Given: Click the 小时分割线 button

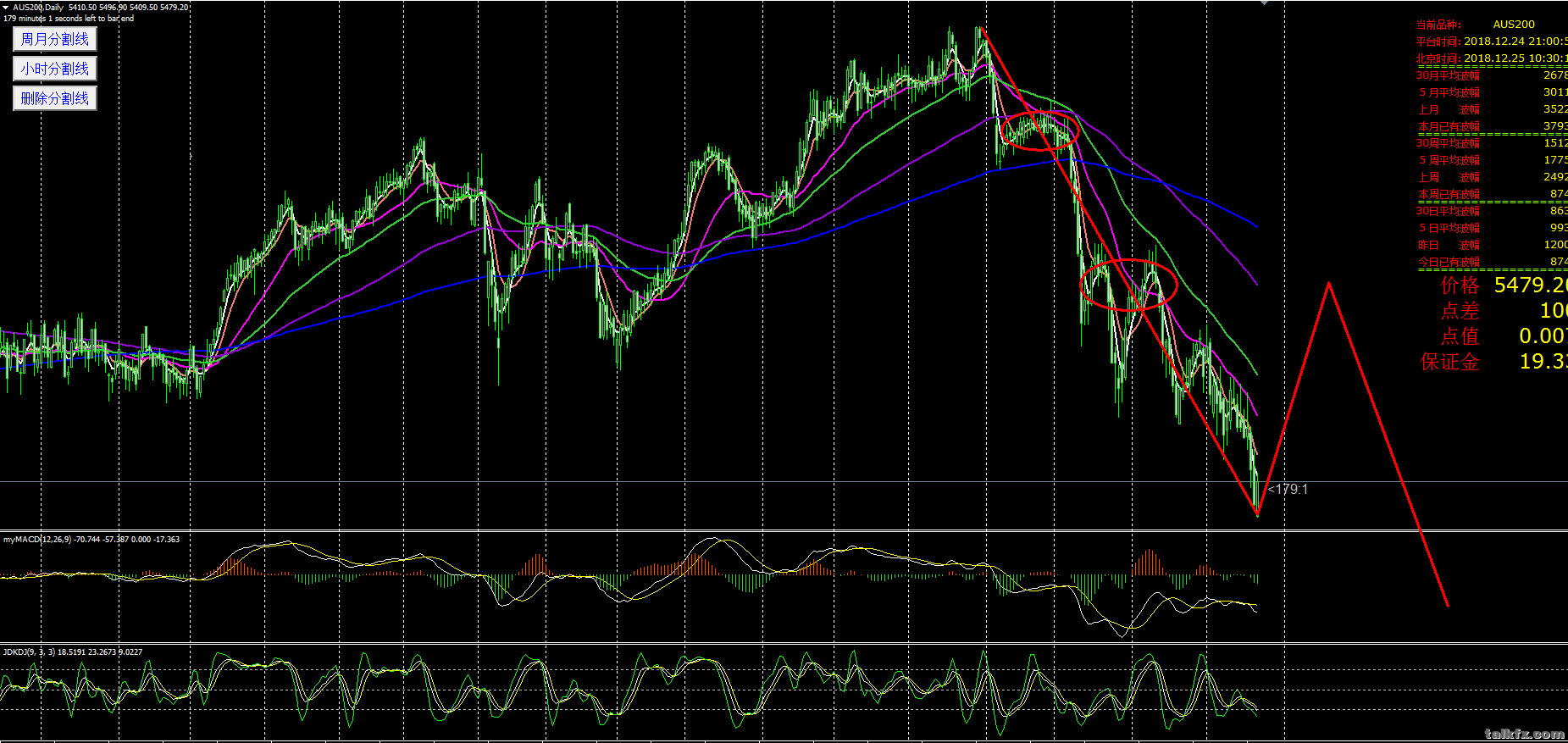Looking at the screenshot, I should tap(55, 69).
